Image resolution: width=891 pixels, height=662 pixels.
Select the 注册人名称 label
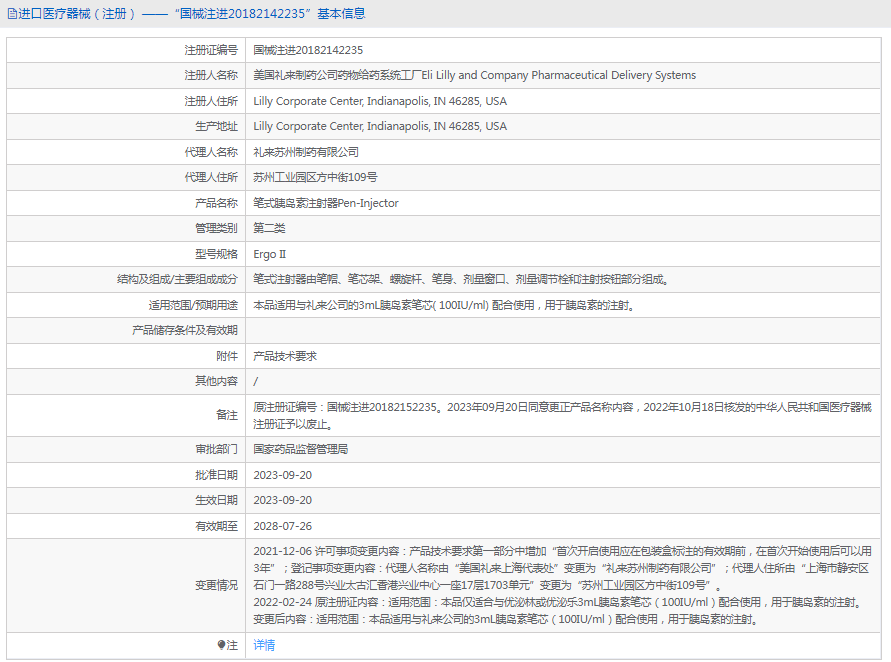coord(211,75)
